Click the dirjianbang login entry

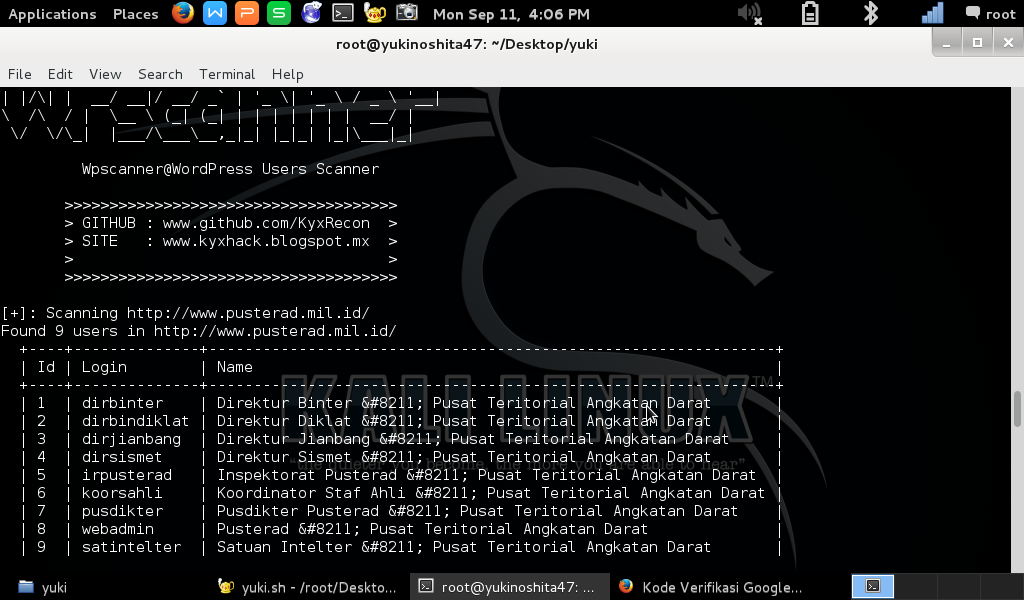[131, 439]
